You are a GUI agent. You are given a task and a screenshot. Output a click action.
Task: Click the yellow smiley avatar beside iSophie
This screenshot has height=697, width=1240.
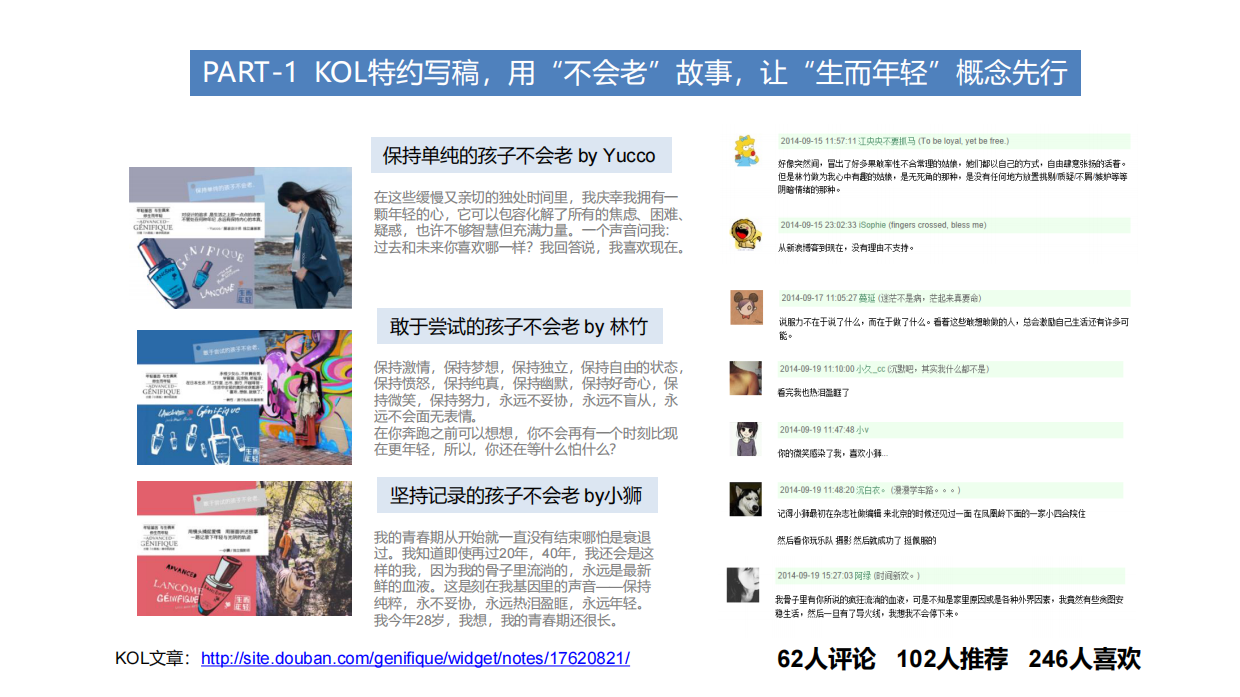[x=745, y=234]
